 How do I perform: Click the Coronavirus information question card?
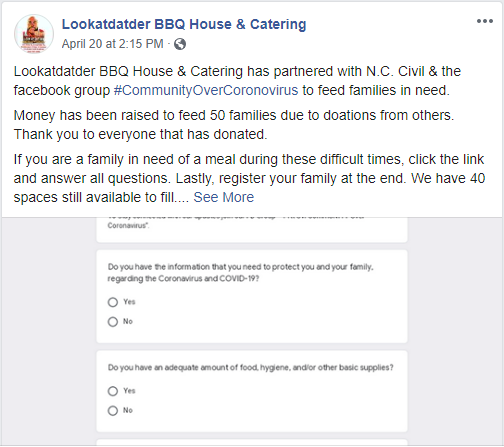pyautogui.click(x=252, y=296)
